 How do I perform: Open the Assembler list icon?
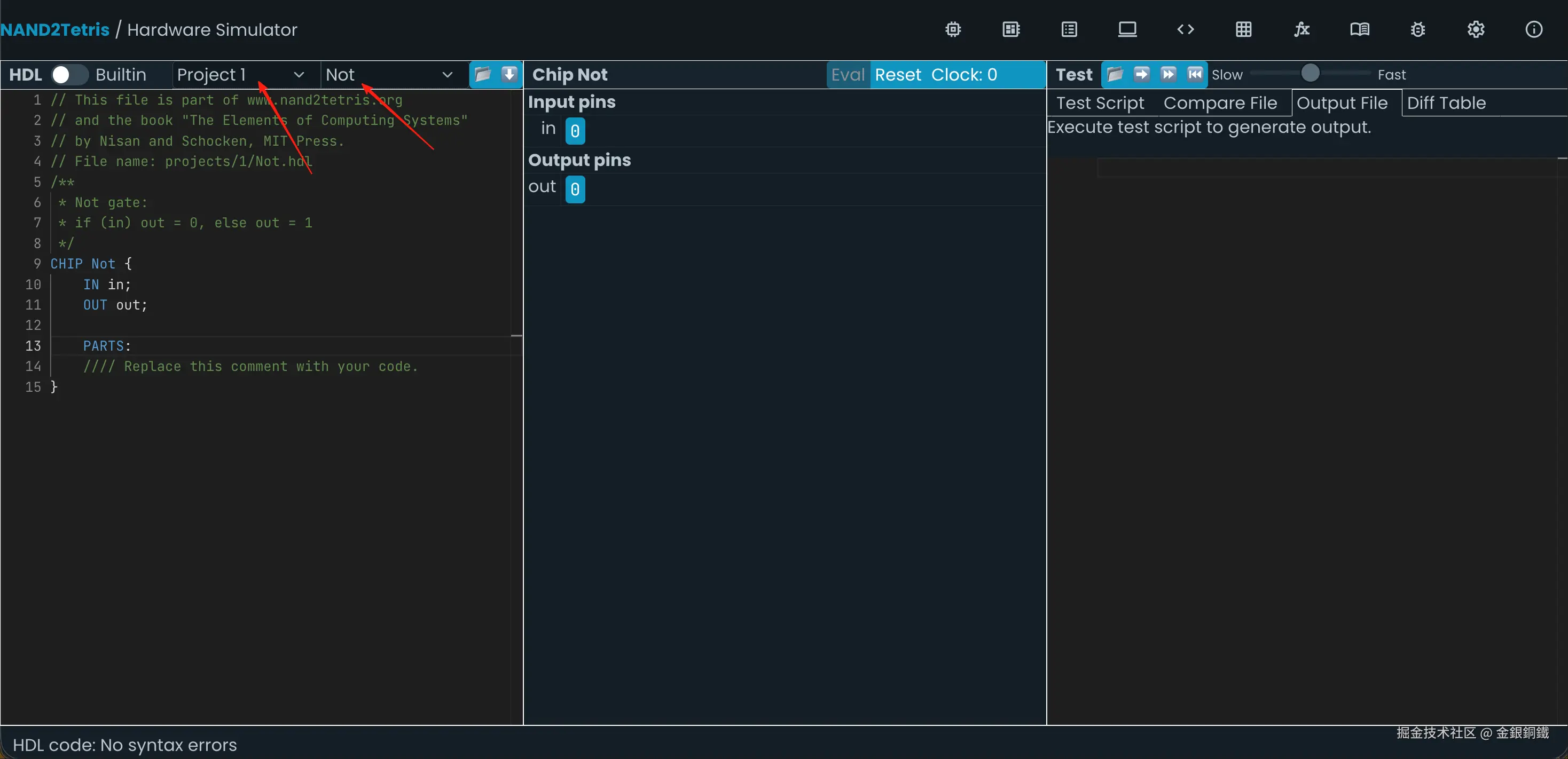coord(1070,29)
